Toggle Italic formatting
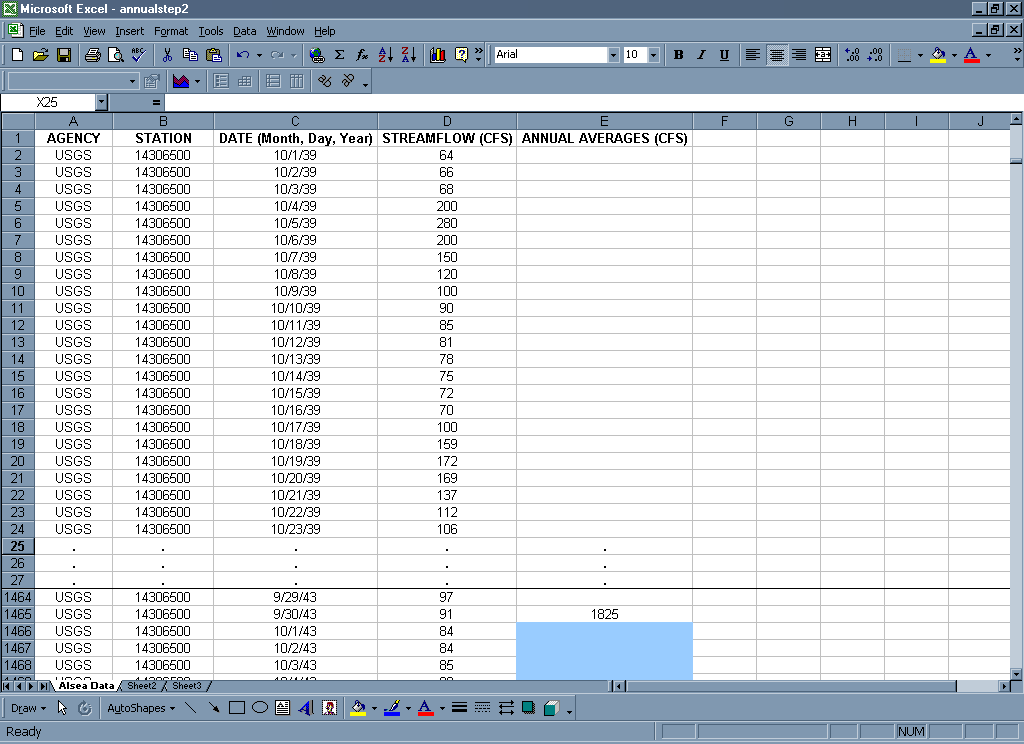Image resolution: width=1024 pixels, height=744 pixels. click(x=701, y=55)
